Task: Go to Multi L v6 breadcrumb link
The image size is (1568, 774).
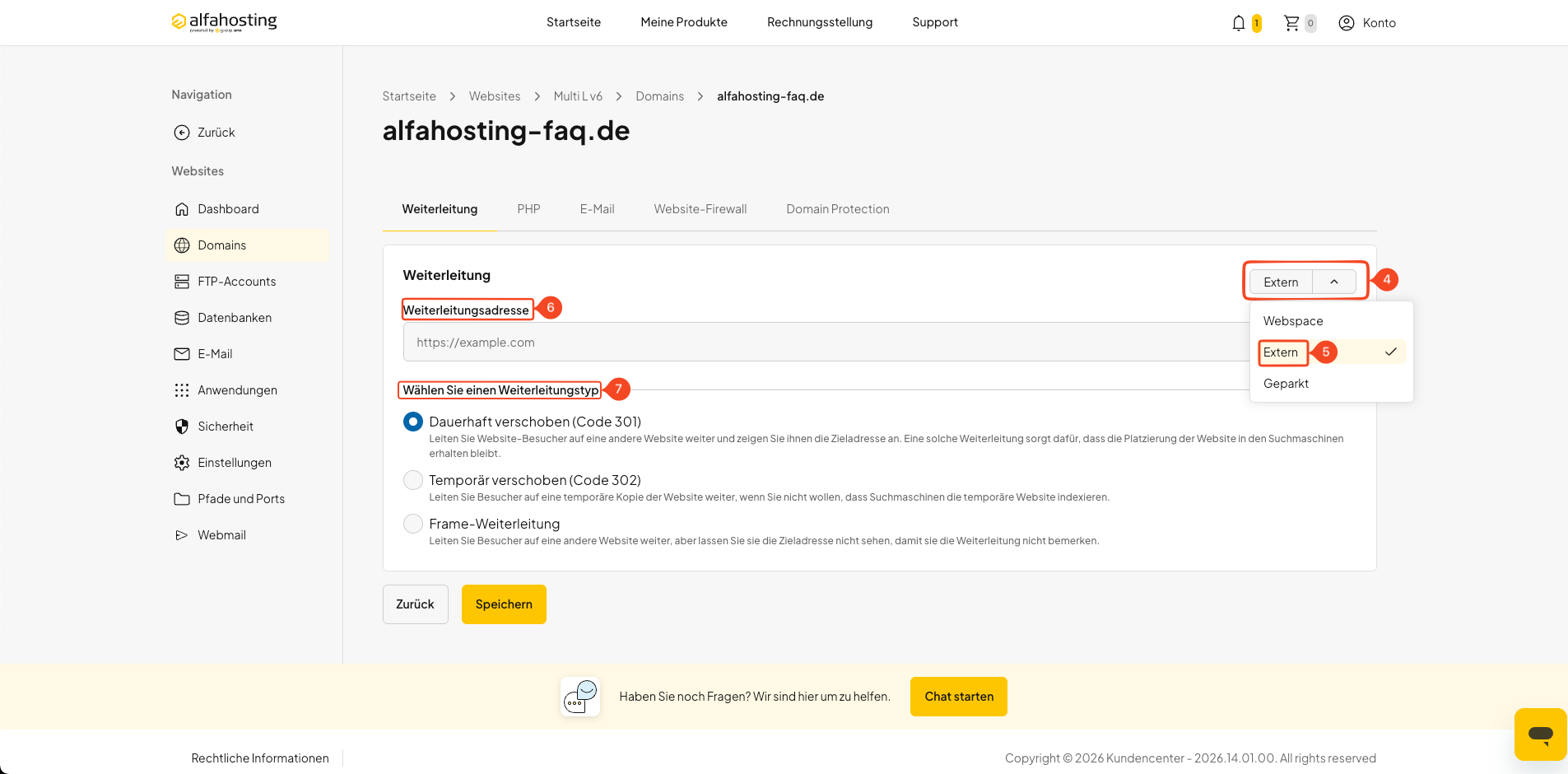Action: coord(578,96)
